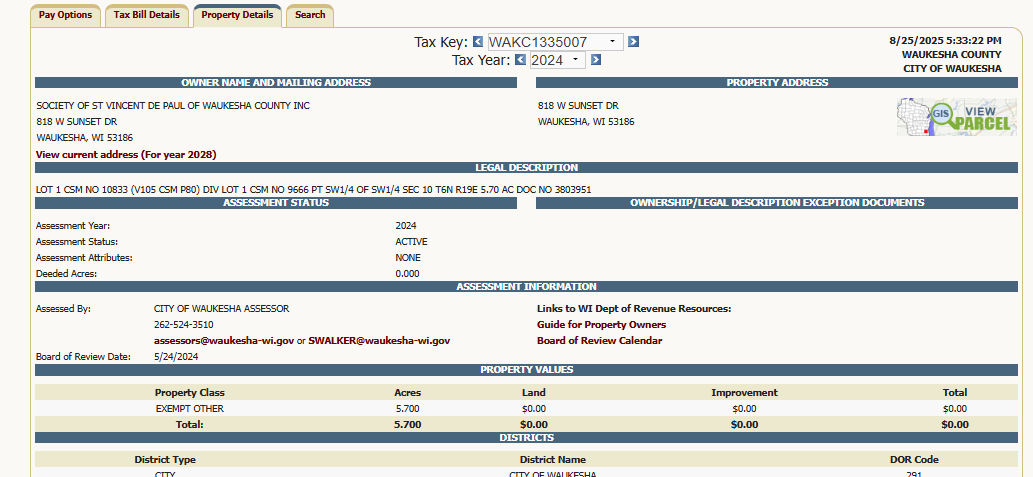Open the GIS View Parcel map
1033x477 pixels.
point(956,116)
